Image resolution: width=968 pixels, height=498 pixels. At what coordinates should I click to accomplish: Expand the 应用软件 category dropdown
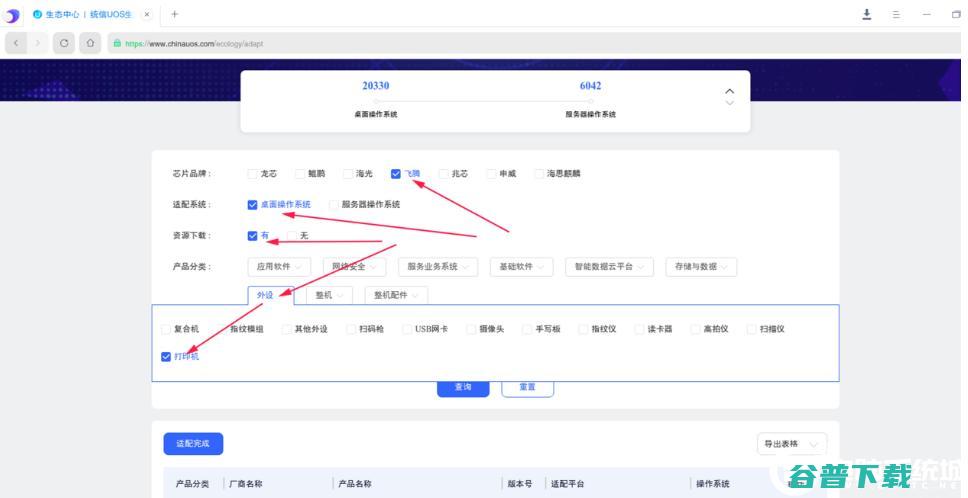279,267
